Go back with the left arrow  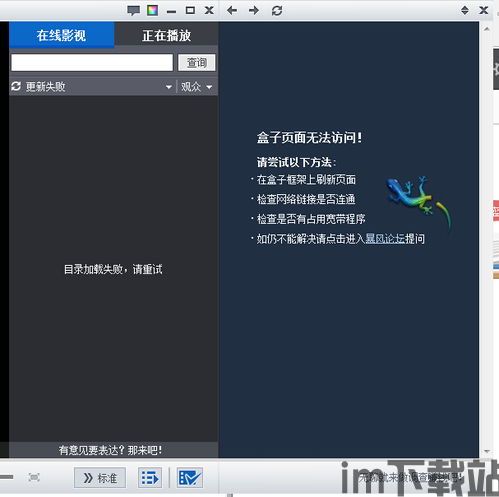[x=232, y=11]
